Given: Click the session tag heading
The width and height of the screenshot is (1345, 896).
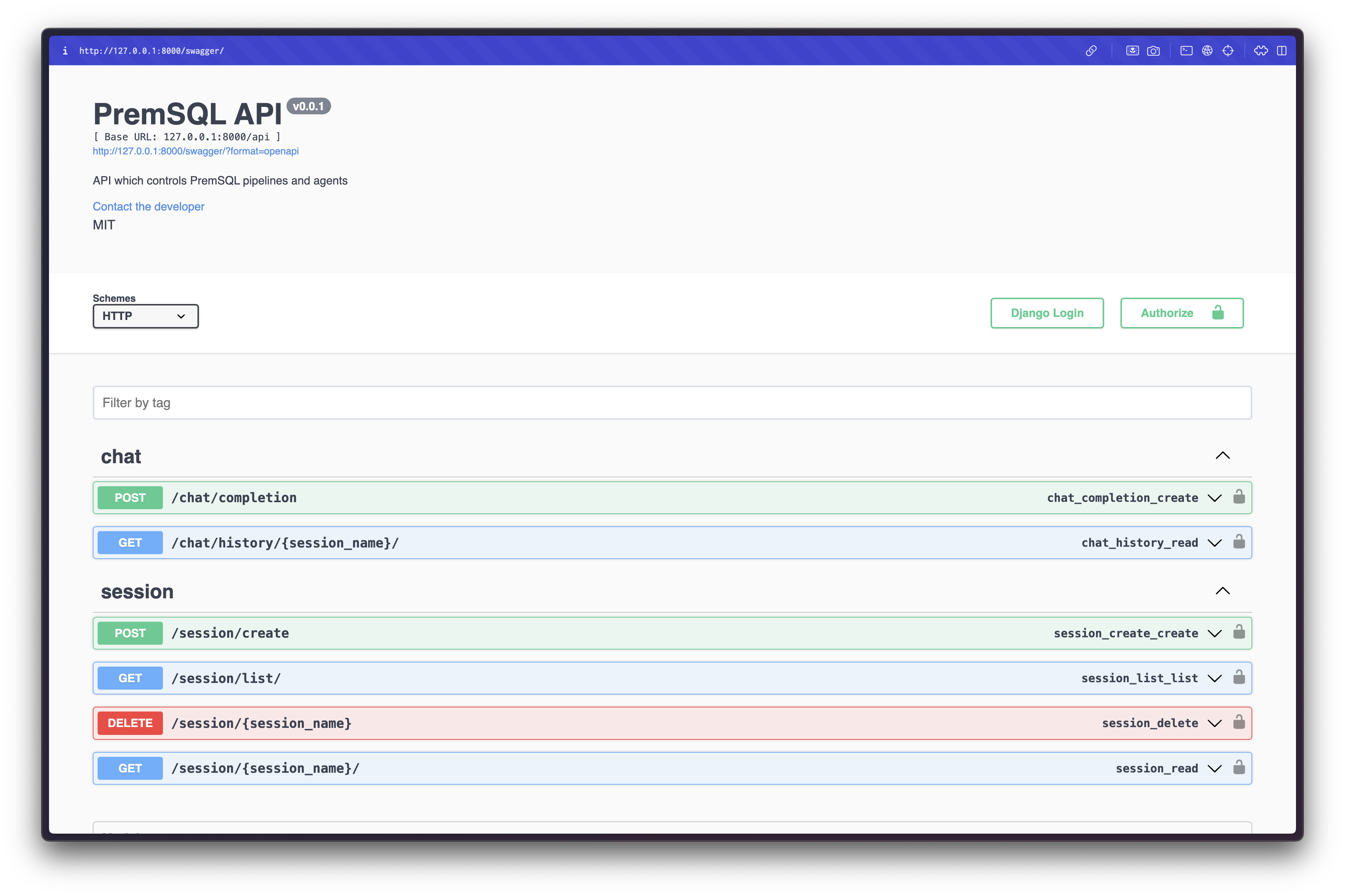Looking at the screenshot, I should pyautogui.click(x=137, y=591).
